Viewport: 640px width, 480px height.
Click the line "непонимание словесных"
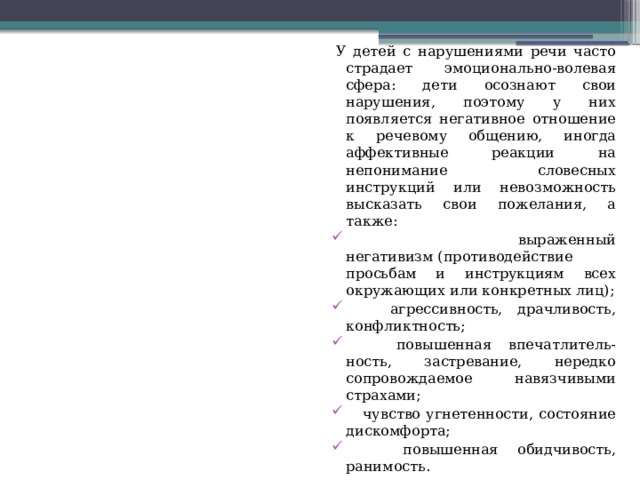[480, 171]
